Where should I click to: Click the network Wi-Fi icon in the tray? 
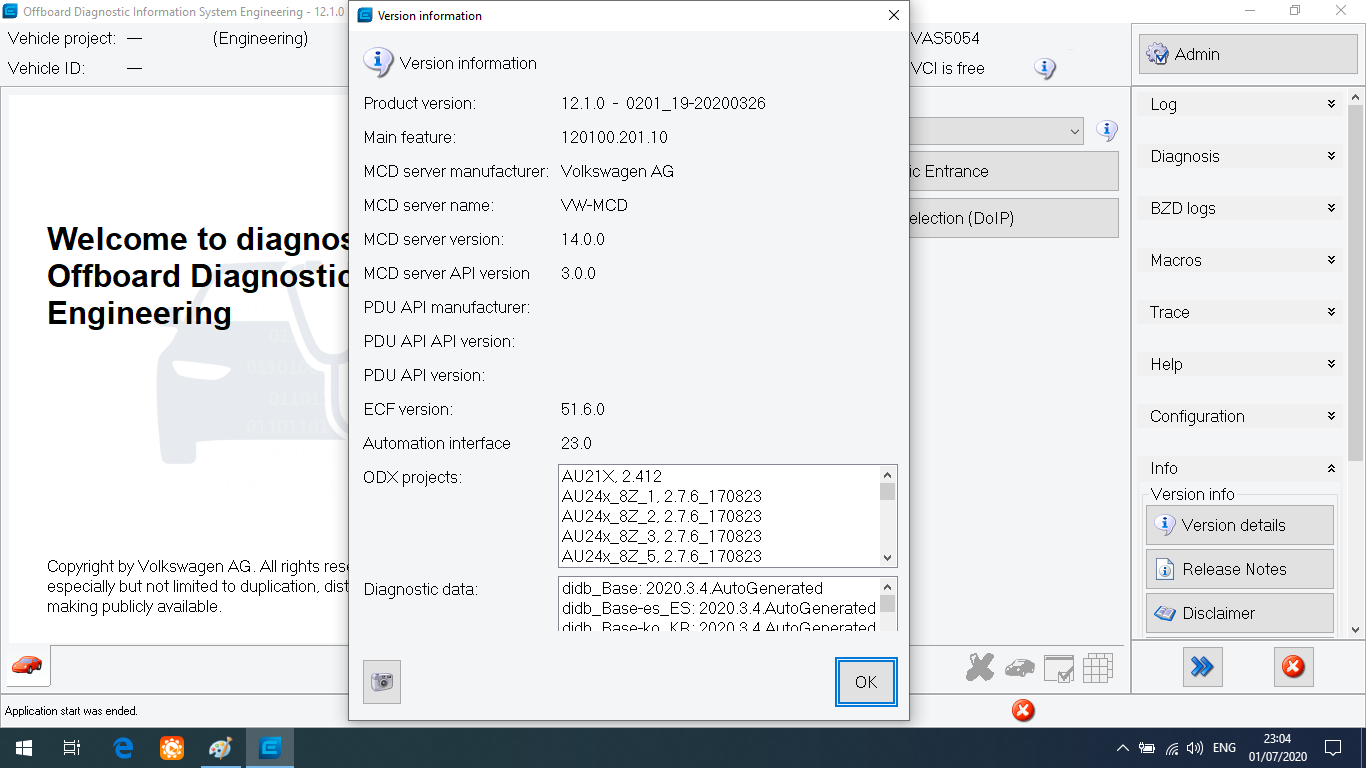[1171, 748]
